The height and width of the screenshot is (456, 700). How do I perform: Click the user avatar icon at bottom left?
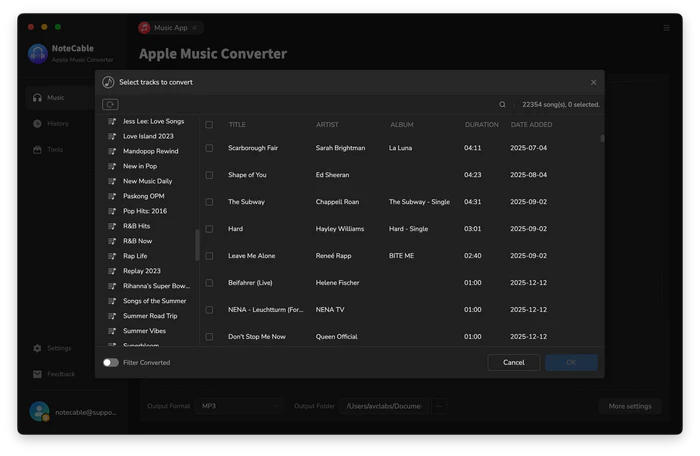click(39, 411)
